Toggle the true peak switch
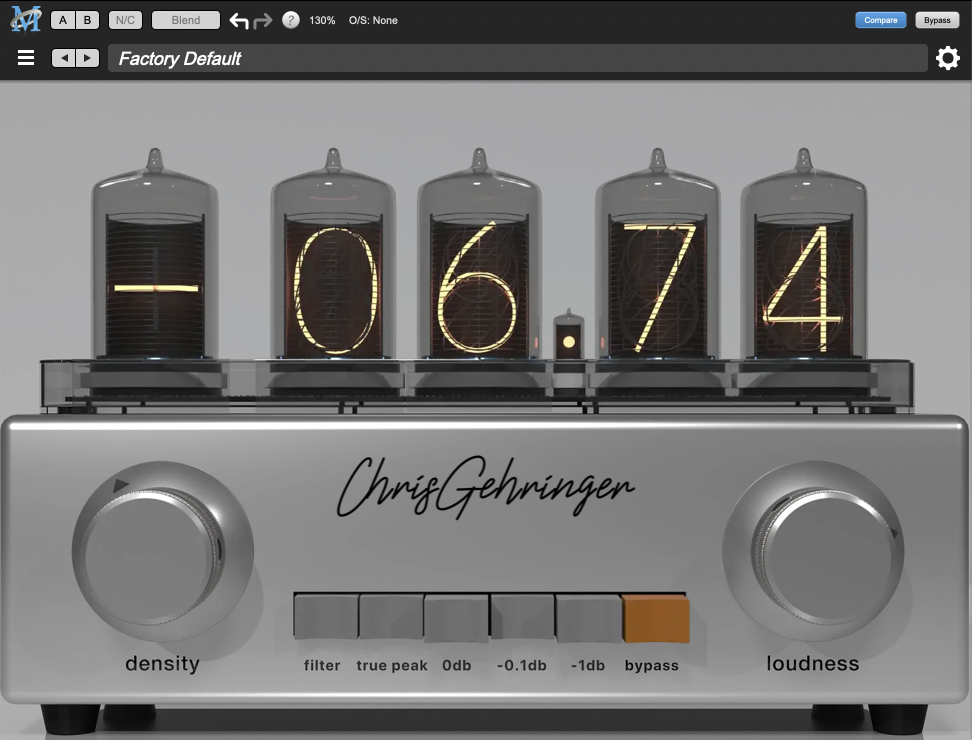 pyautogui.click(x=389, y=615)
